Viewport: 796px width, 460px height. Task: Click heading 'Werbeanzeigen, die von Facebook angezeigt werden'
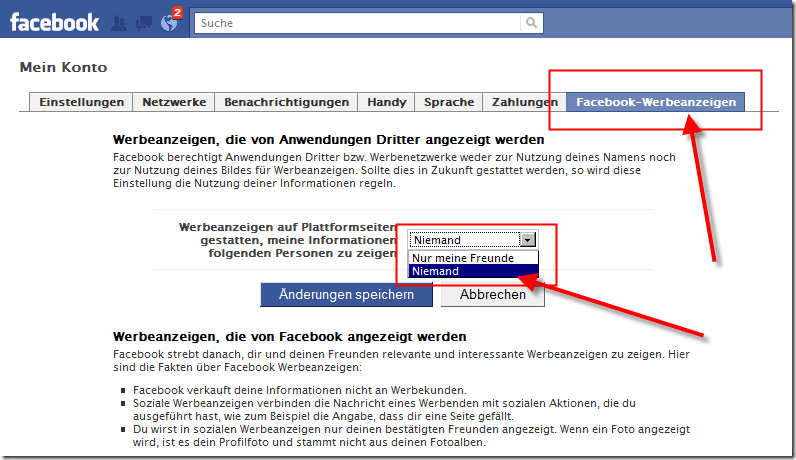pyautogui.click(x=289, y=337)
